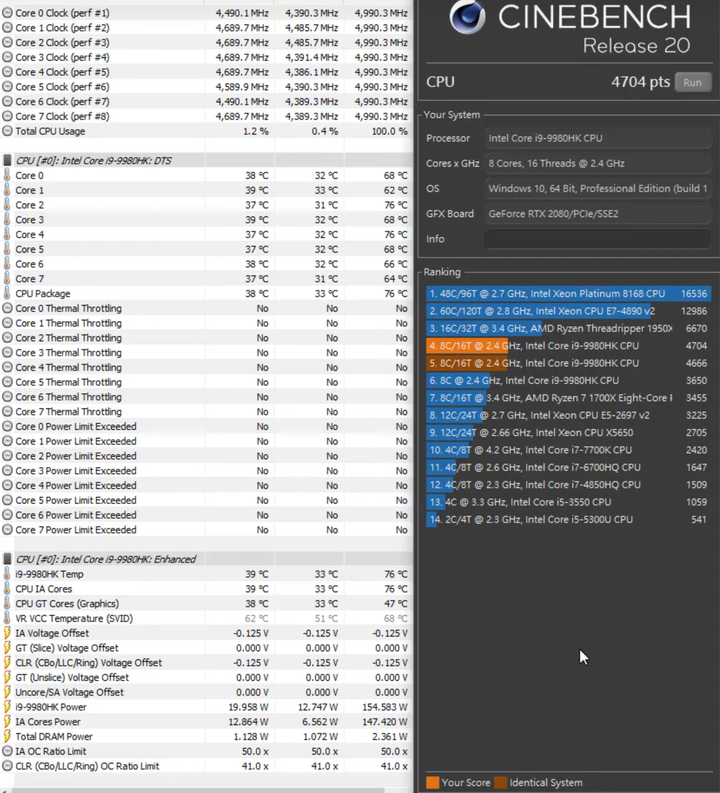Screen dimensions: 720x793
Task: Select ranking entry AMD Ryzen 7 1700X
Action: pos(568,398)
